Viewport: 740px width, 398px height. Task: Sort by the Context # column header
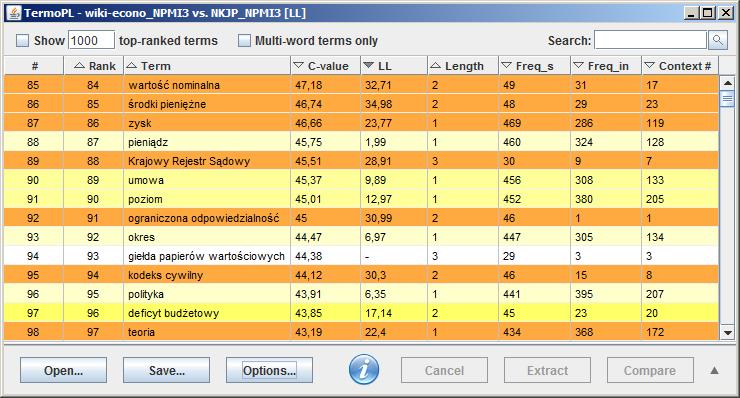coord(680,66)
